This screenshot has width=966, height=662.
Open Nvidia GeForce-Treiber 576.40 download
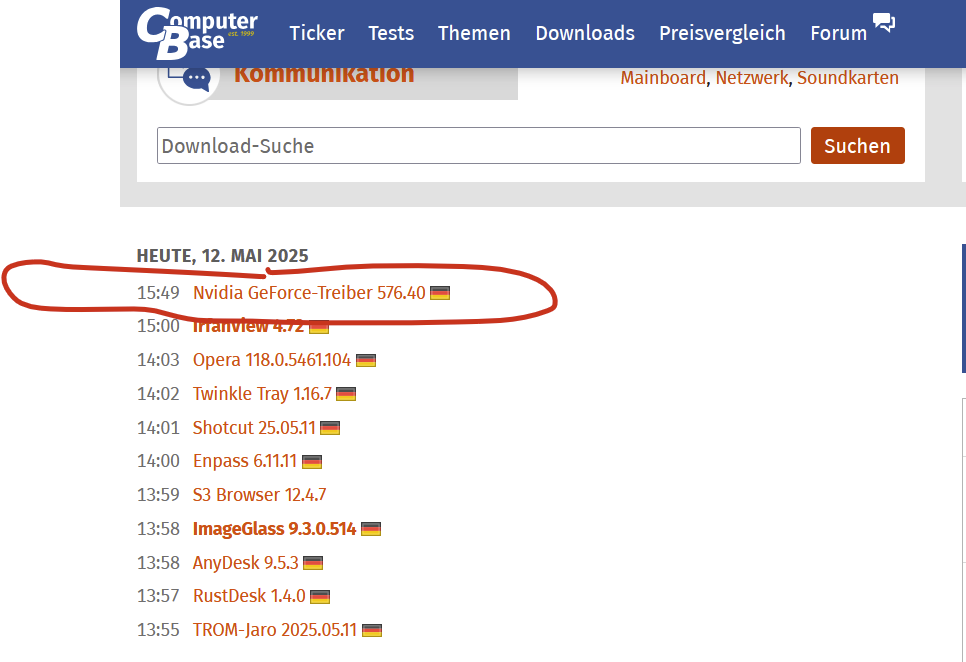[309, 293]
